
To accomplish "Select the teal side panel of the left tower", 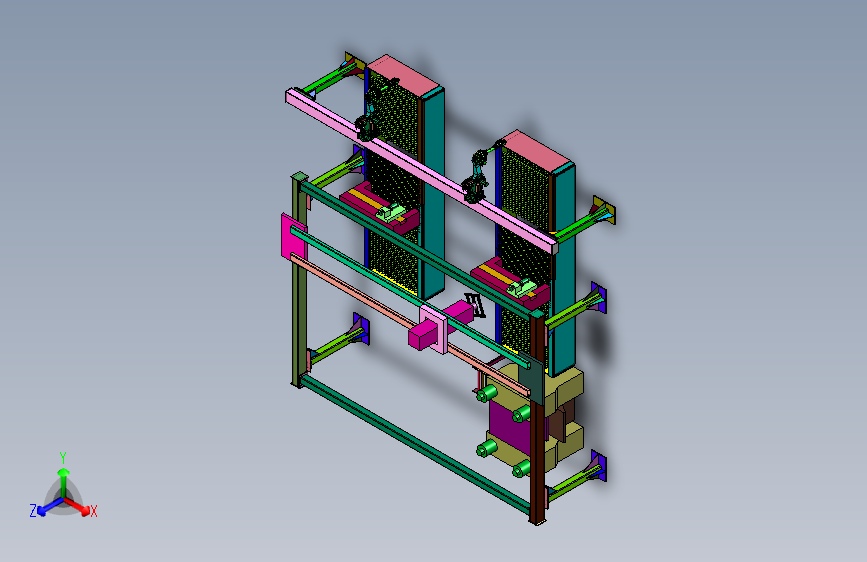I will pyautogui.click(x=433, y=194).
